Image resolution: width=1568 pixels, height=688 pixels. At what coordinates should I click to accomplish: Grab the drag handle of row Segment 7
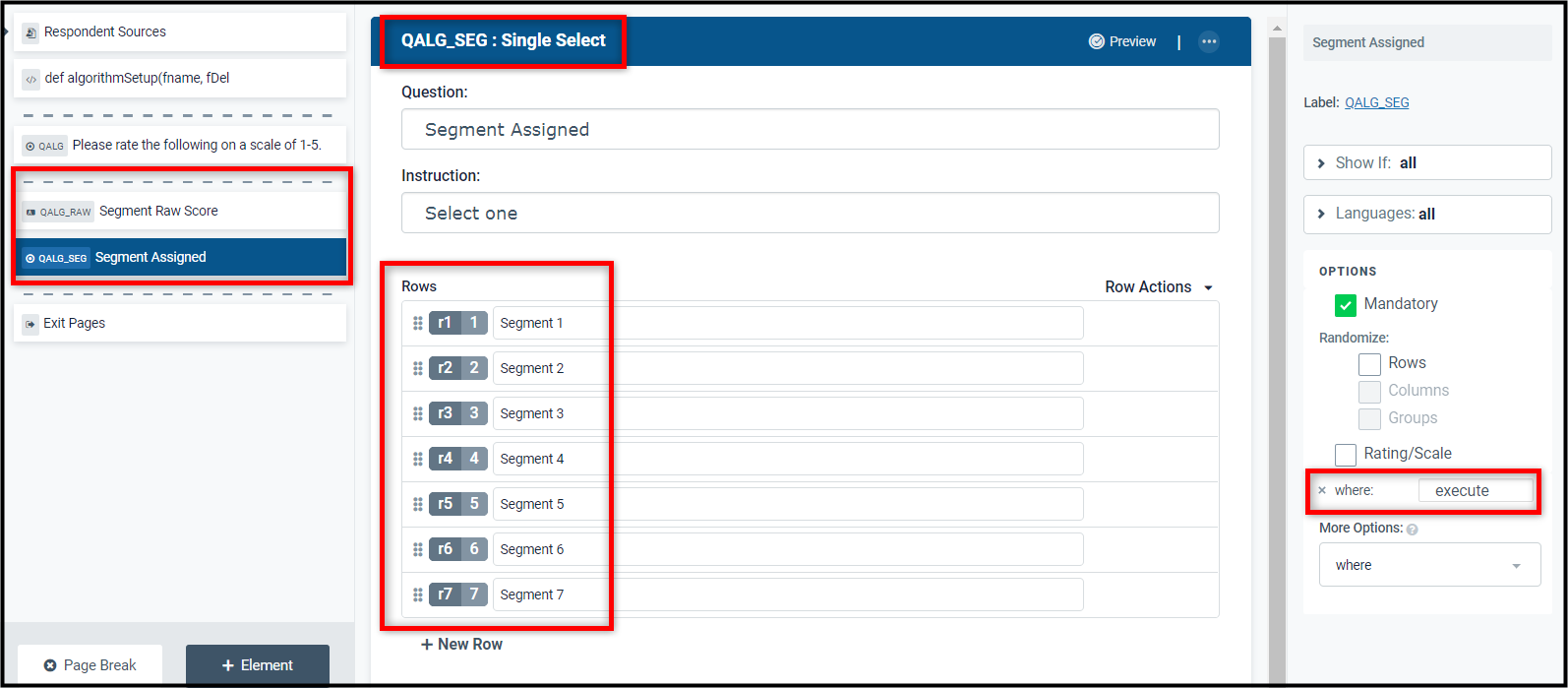click(418, 594)
